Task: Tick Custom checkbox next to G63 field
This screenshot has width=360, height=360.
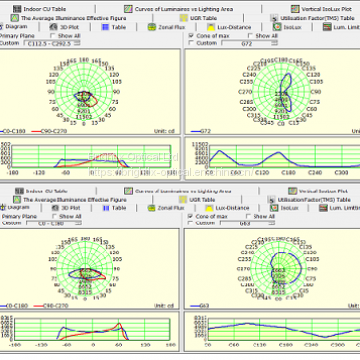Action: coord(190,222)
